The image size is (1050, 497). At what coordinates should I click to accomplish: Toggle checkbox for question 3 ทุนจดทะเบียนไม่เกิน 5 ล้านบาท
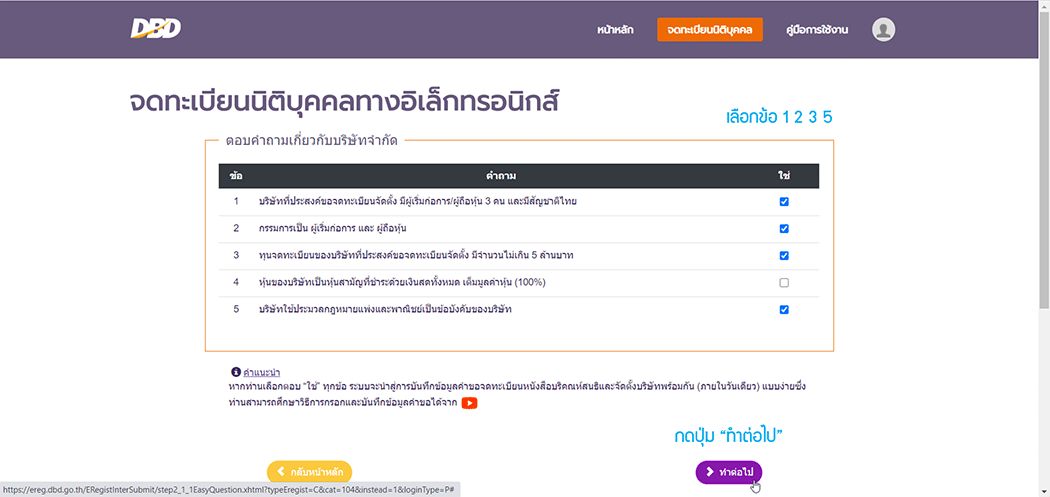pyautogui.click(x=784, y=255)
